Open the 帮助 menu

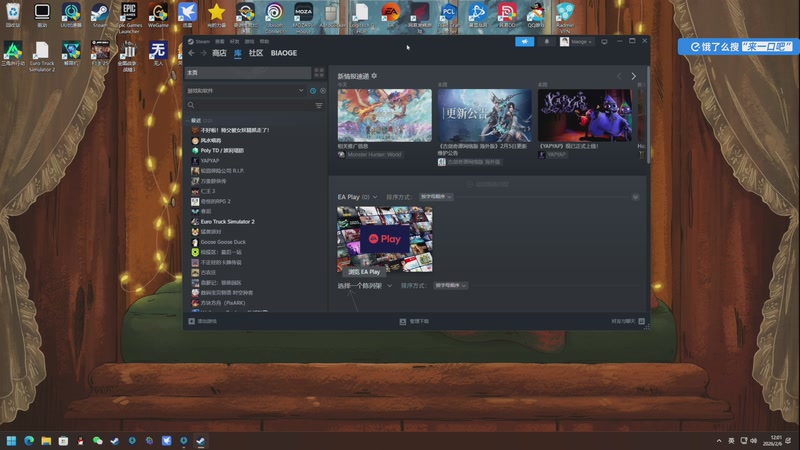point(264,41)
